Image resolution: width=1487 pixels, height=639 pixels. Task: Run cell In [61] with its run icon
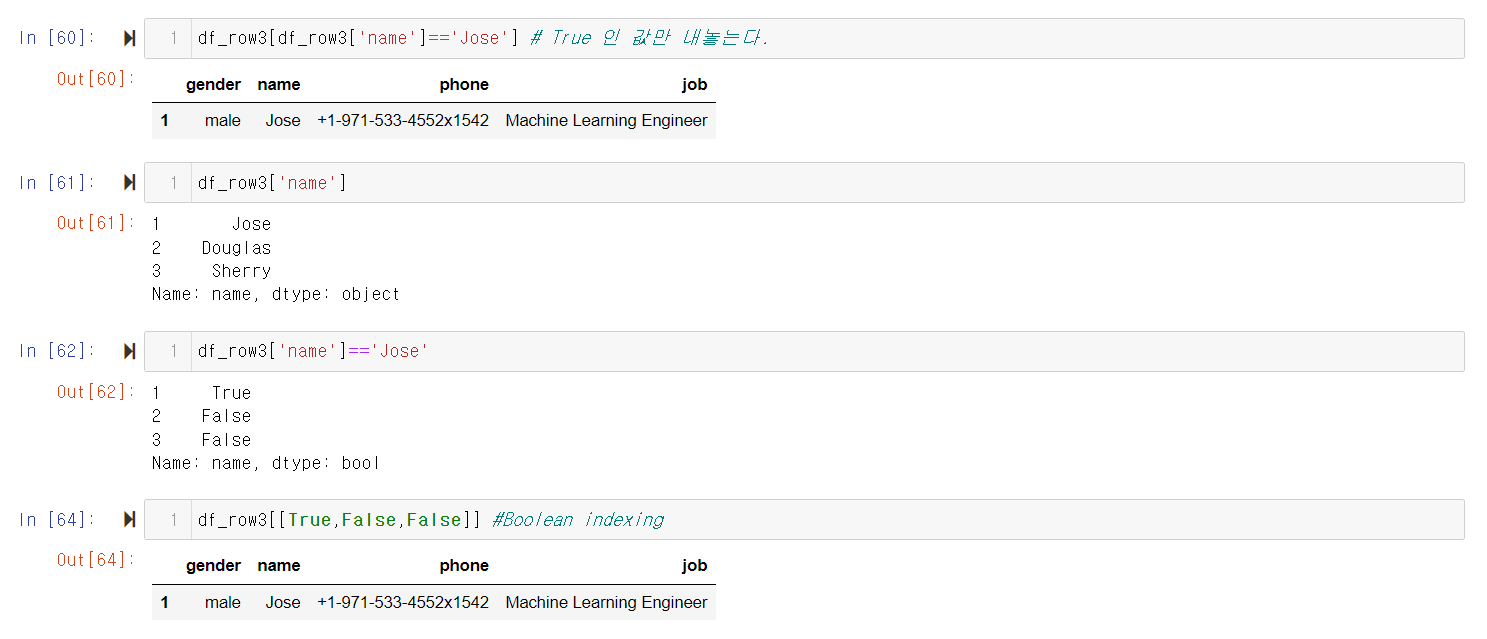129,182
